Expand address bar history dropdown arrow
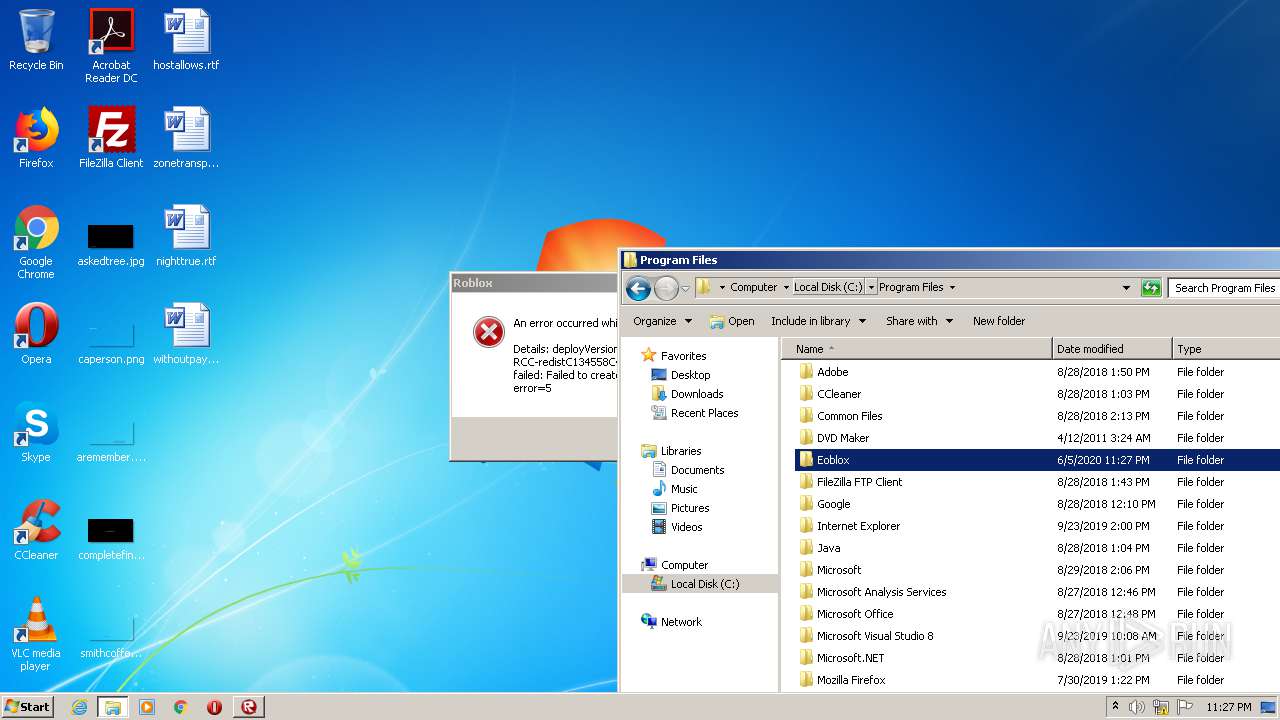The height and width of the screenshot is (720, 1280). (x=1128, y=287)
